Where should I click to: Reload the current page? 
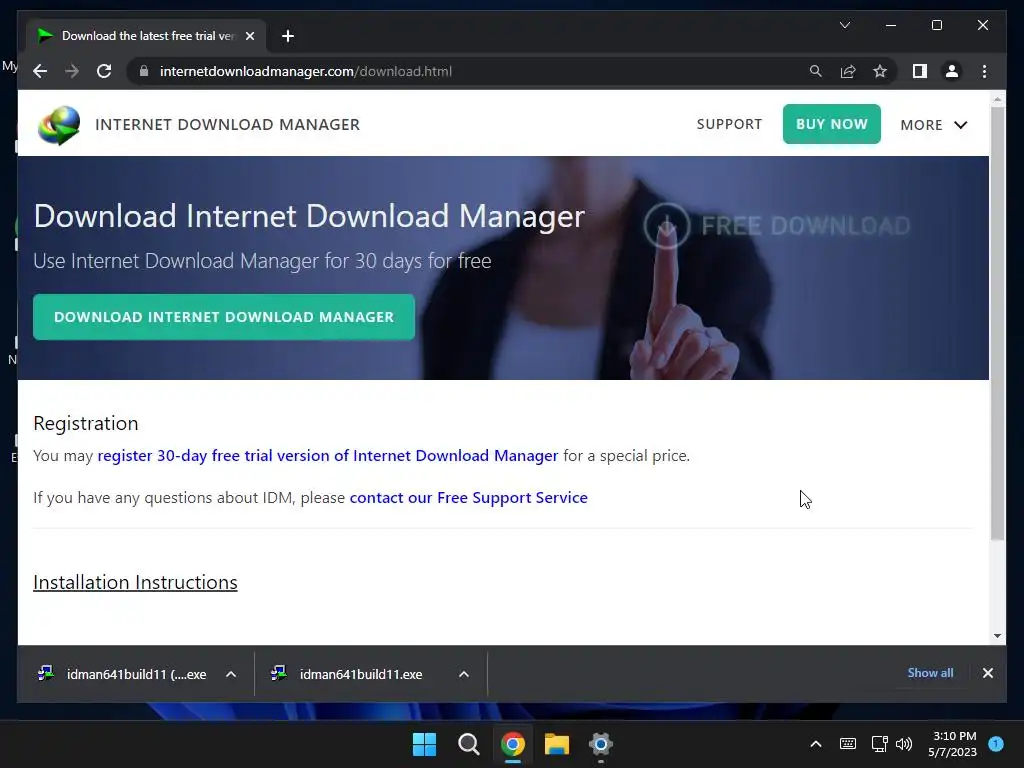tap(104, 71)
